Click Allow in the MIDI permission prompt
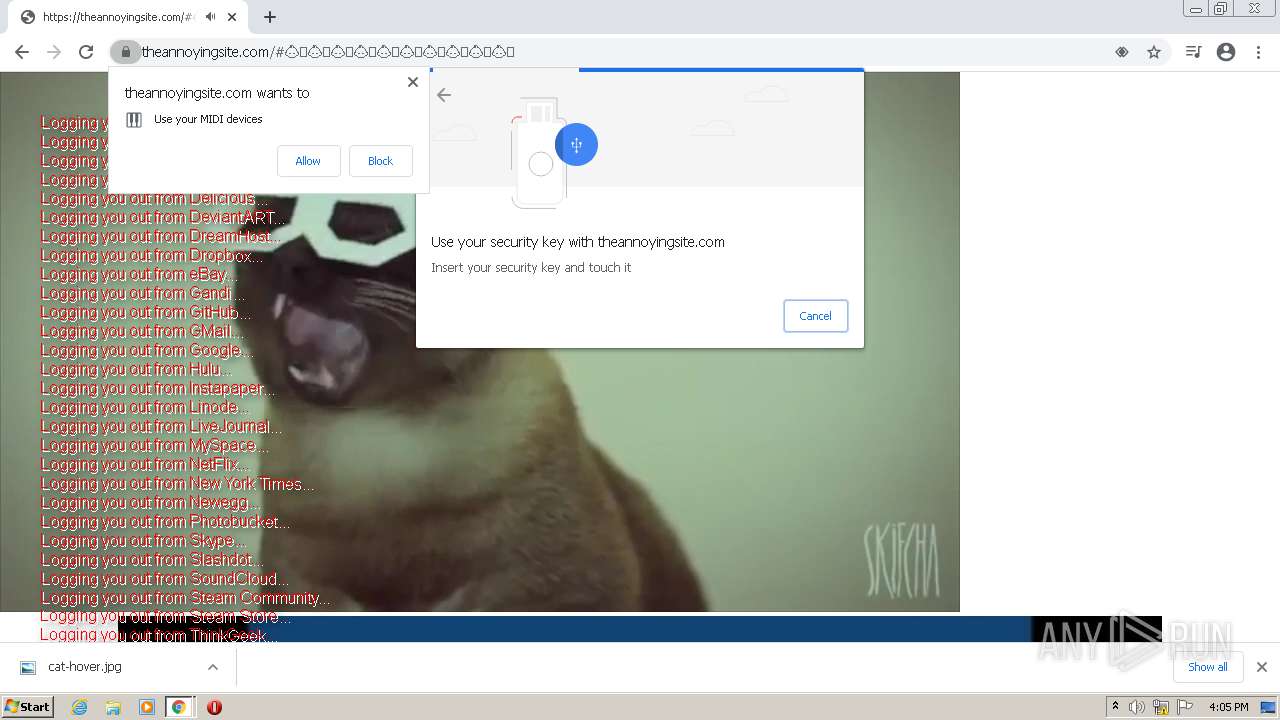Viewport: 1280px width, 720px height. [x=308, y=161]
